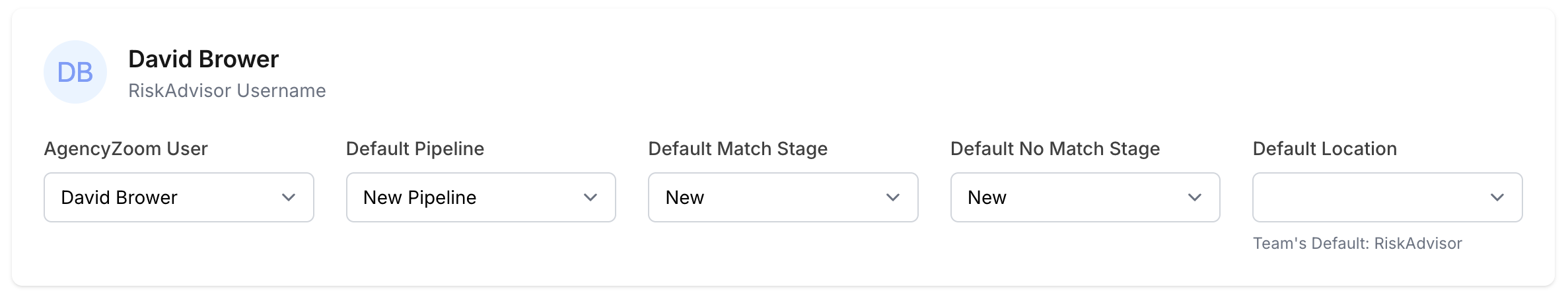1568x297 pixels.
Task: Click the Default Pipeline label
Action: pos(415,148)
